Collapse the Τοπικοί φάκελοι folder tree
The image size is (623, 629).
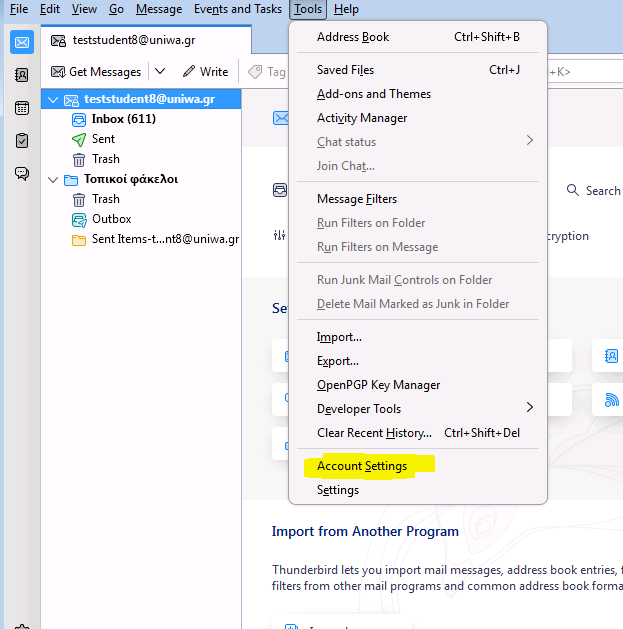pos(53,179)
